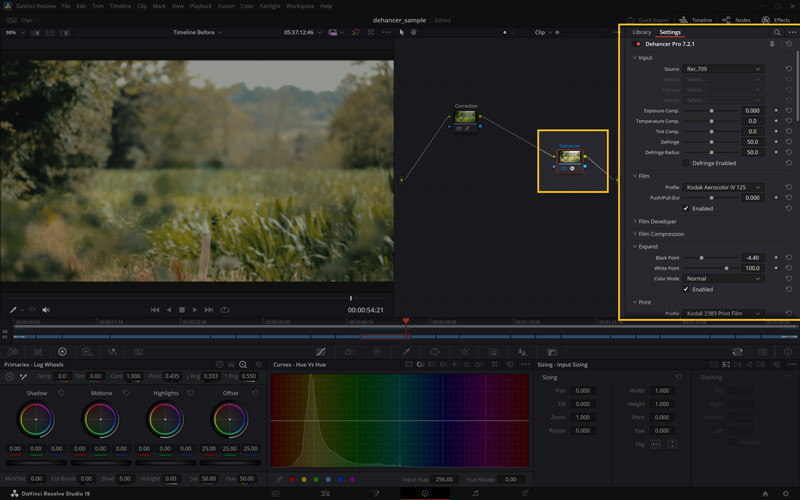This screenshot has height=500, width=800.
Task: Open Print Profile dropdown Kodak 2383 Print Film
Action: [x=723, y=313]
